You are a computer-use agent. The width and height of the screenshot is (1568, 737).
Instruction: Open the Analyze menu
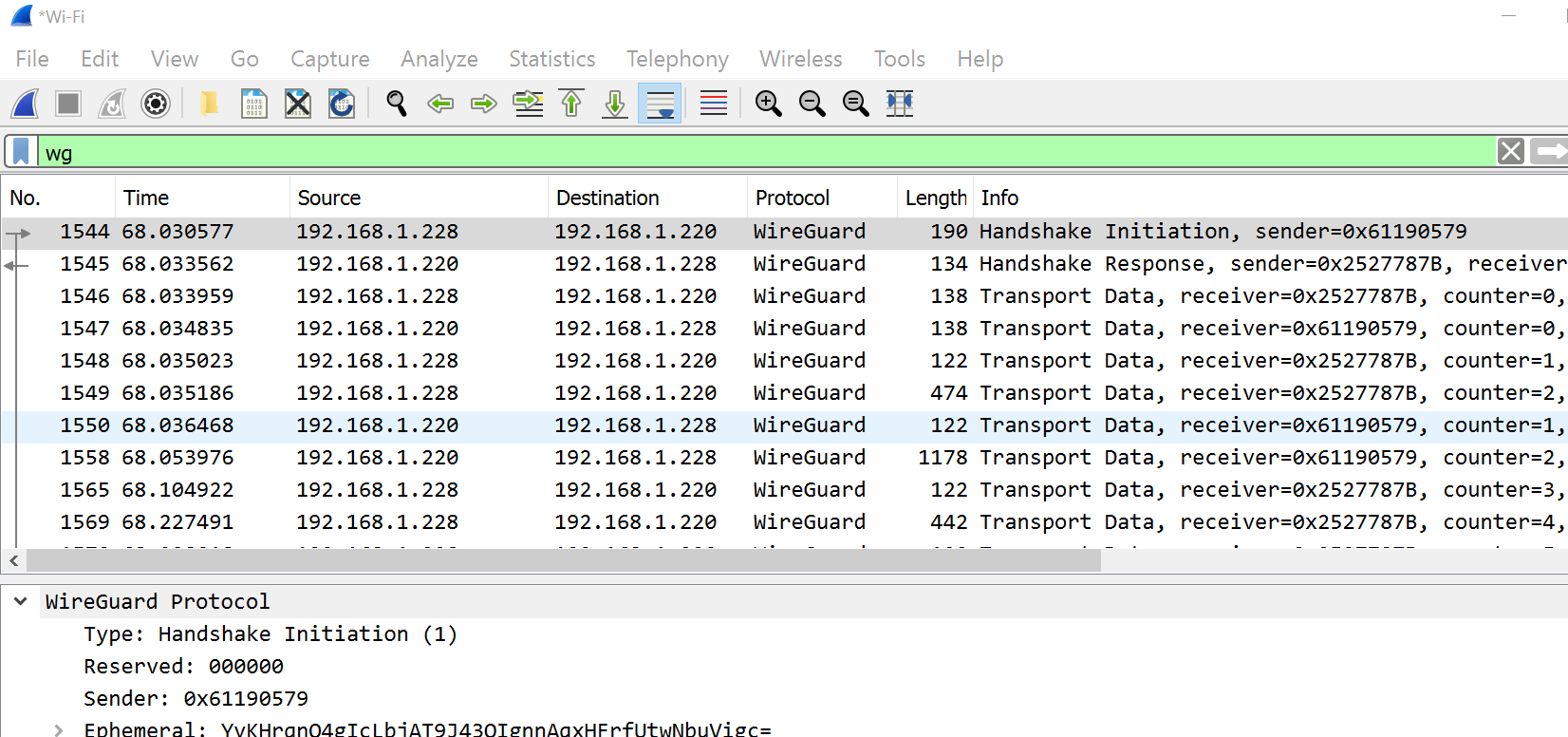439,59
